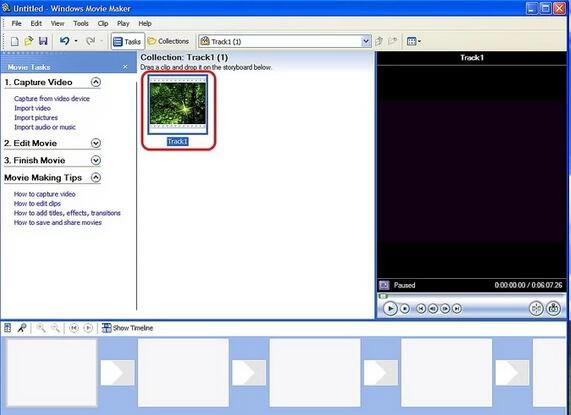
Task: Step to the previous frame
Action: click(433, 309)
